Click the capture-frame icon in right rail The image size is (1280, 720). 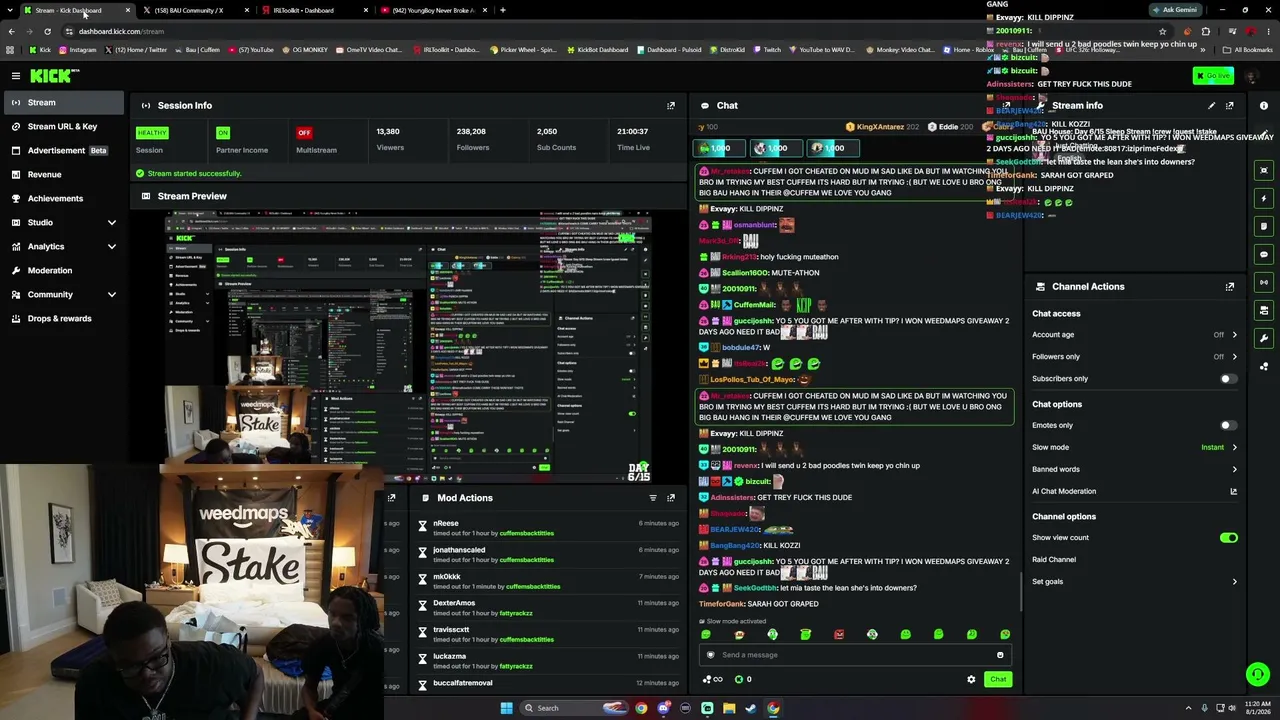[x=1264, y=170]
